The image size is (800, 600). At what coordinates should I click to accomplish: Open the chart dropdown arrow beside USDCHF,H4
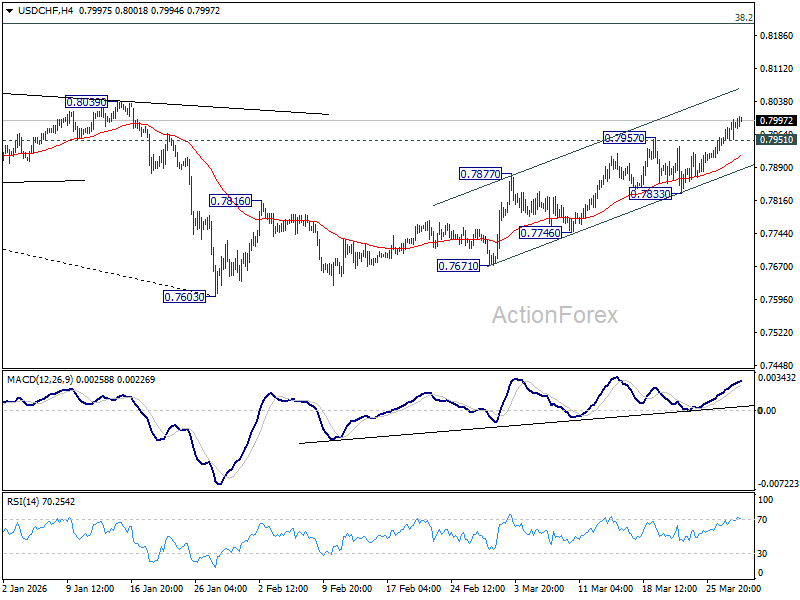pyautogui.click(x=10, y=11)
